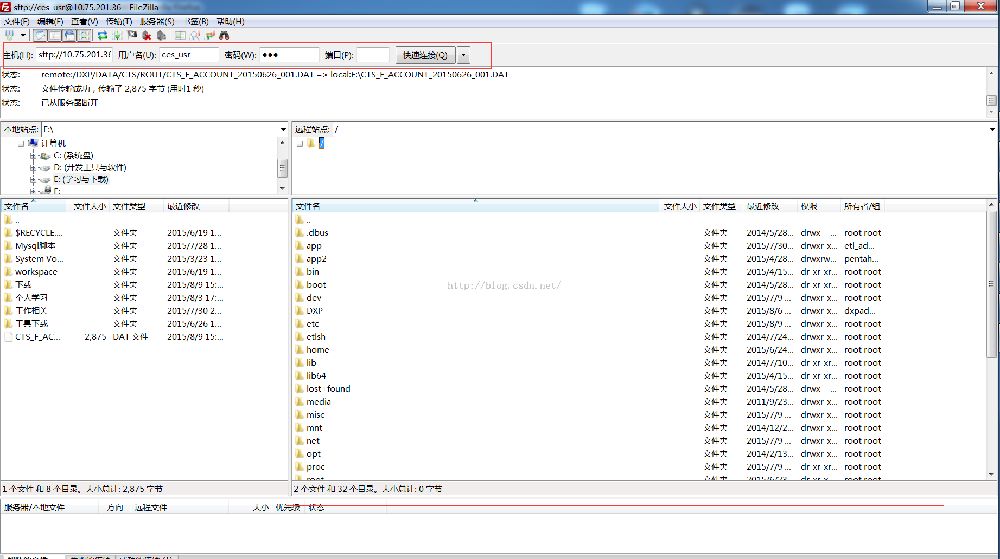Open the 查看(V) menu
Image resolution: width=1000 pixels, height=559 pixels.
tap(84, 21)
